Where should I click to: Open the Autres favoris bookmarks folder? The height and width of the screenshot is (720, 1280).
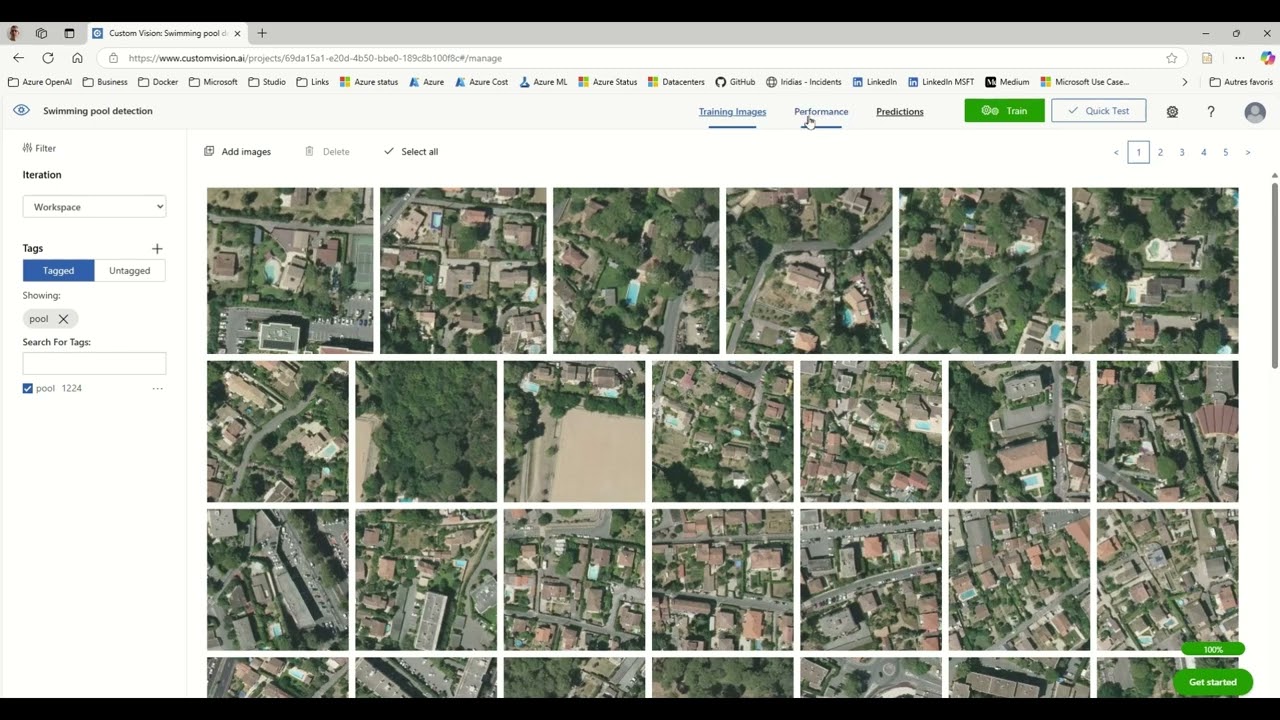[x=1241, y=82]
